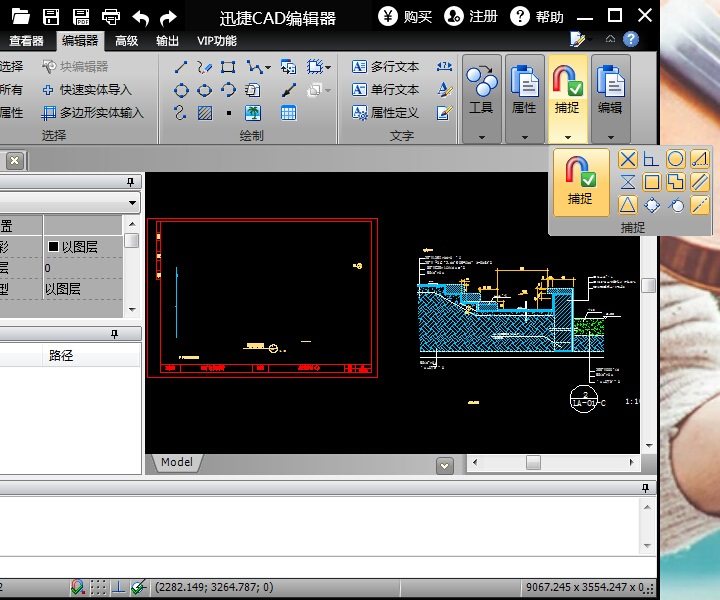720x600 pixels.
Task: Toggle circle center snap mode
Action: (x=676, y=159)
